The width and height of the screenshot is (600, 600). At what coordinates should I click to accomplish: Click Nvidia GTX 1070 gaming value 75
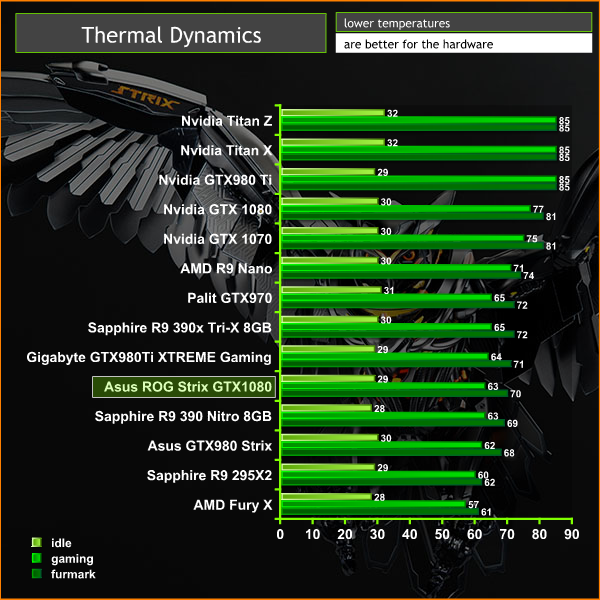(532, 239)
